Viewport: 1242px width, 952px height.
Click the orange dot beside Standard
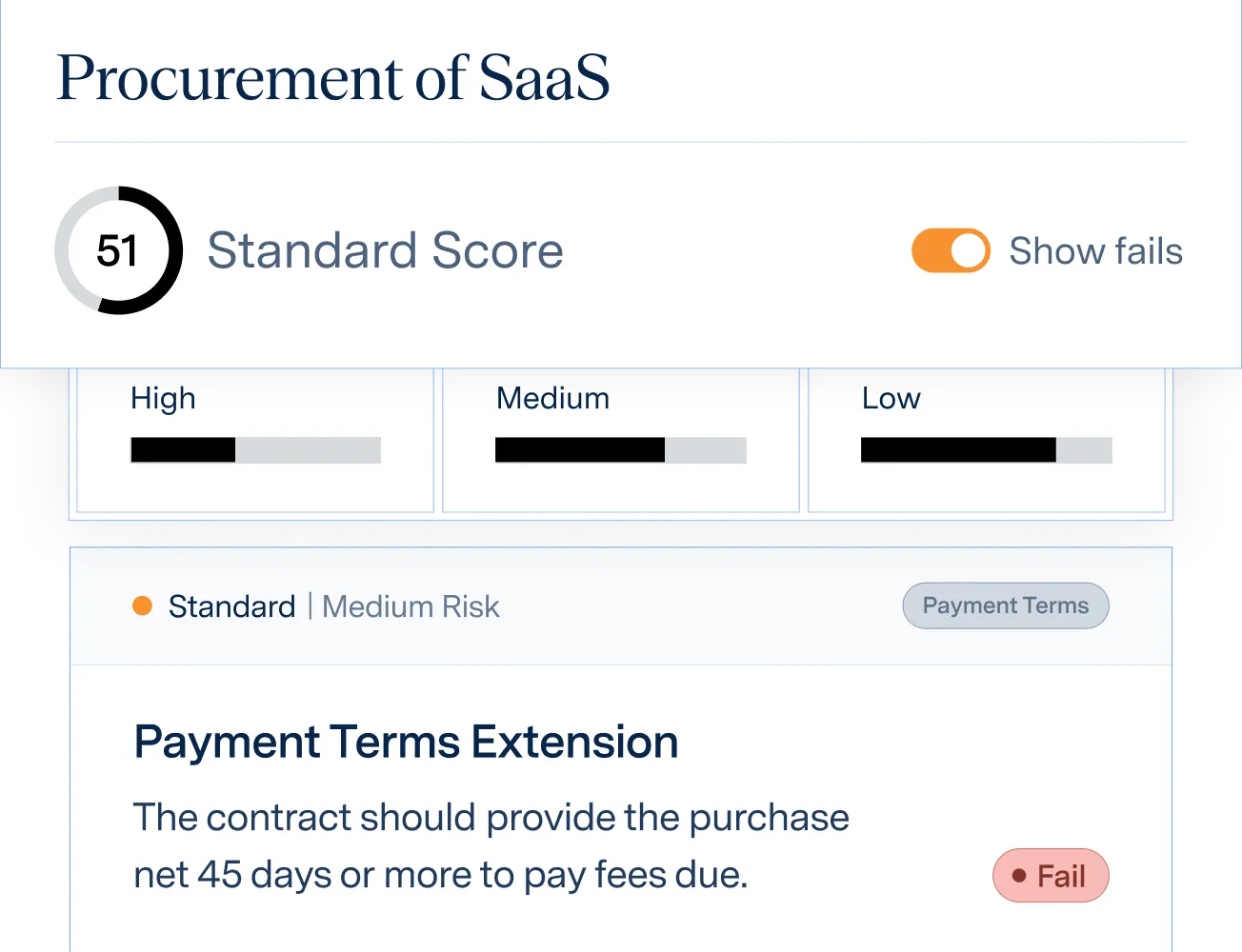point(143,606)
